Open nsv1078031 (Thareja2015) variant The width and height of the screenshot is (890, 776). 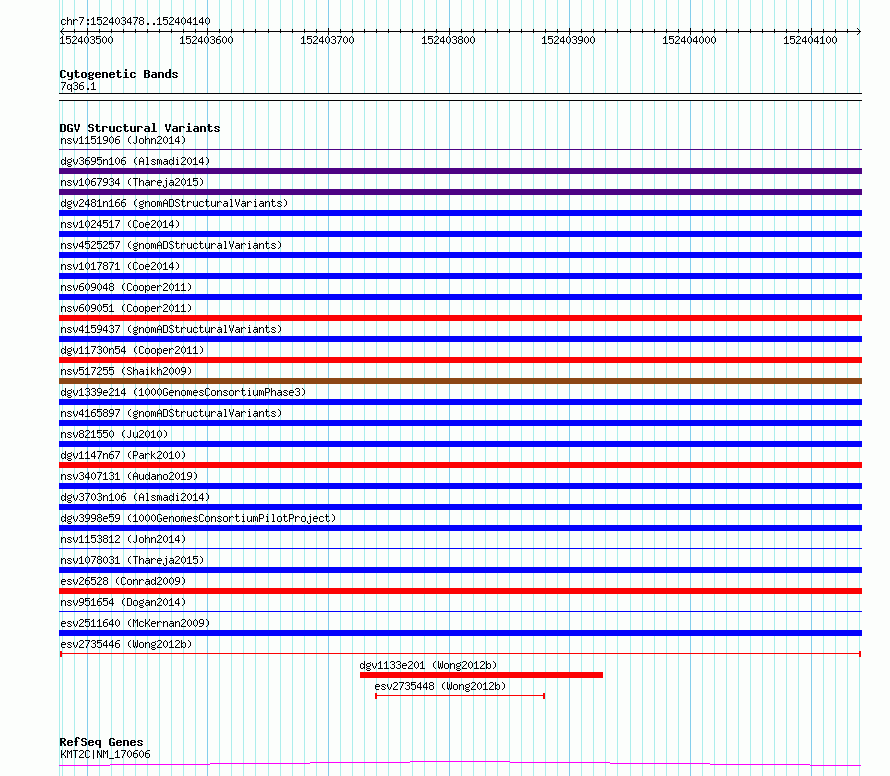click(x=132, y=560)
